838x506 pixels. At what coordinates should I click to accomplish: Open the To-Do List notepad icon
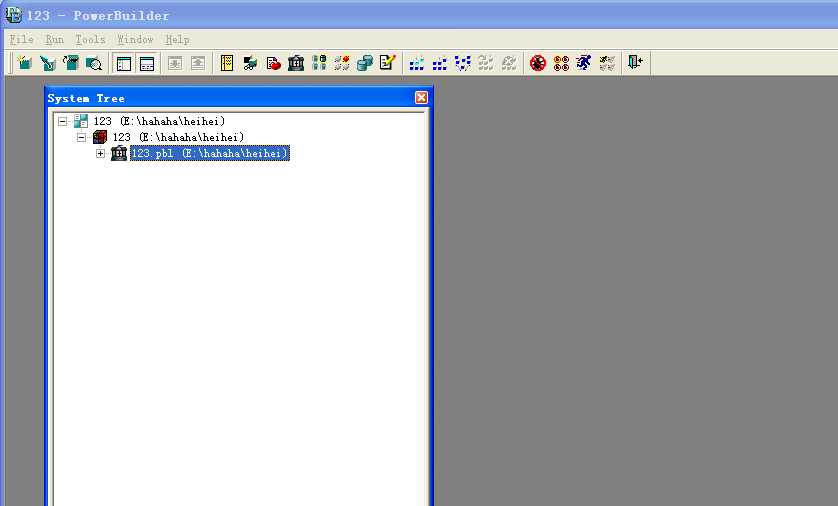coord(227,63)
